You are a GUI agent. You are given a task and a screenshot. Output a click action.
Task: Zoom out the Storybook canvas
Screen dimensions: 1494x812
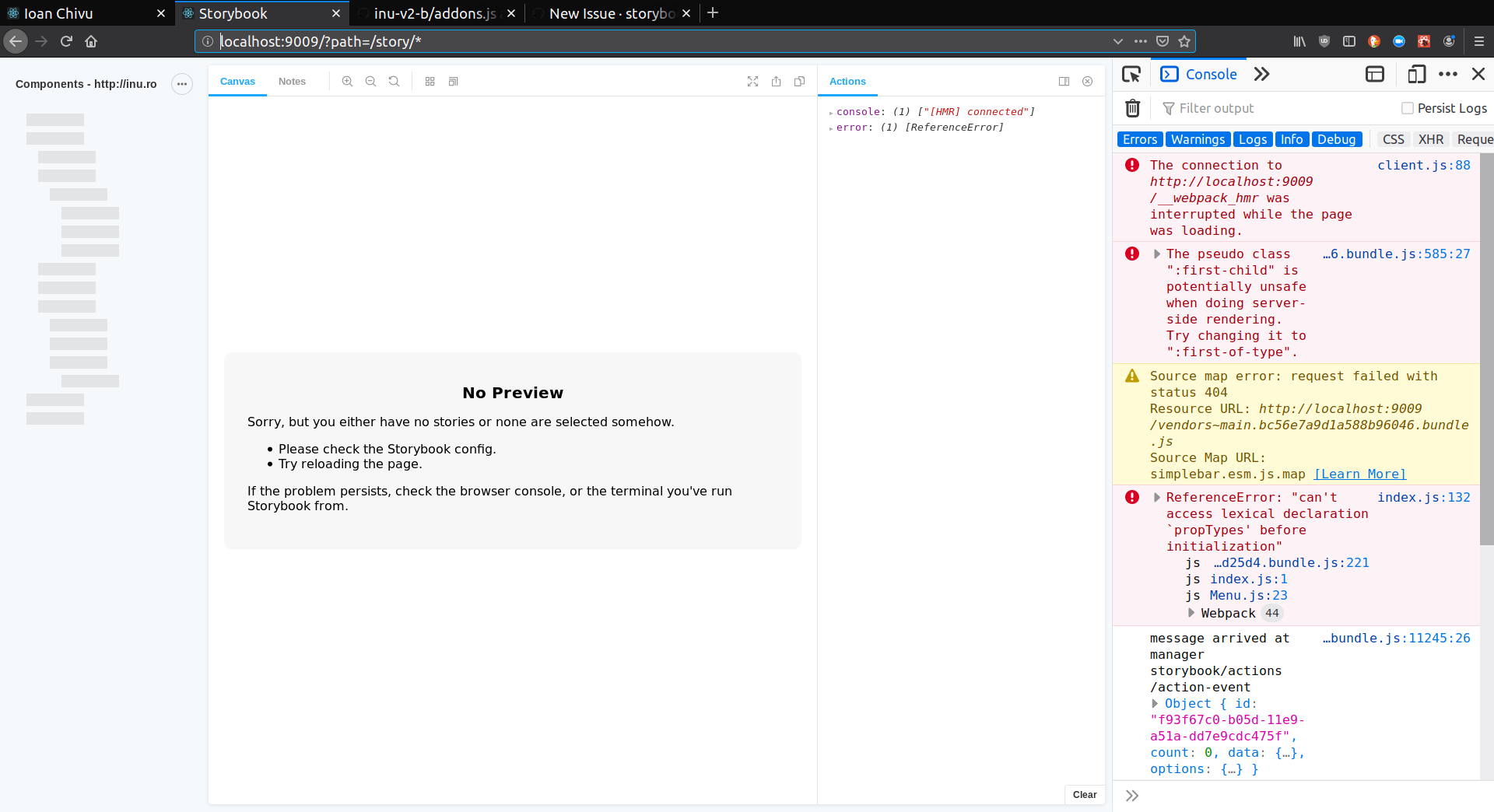coord(370,81)
